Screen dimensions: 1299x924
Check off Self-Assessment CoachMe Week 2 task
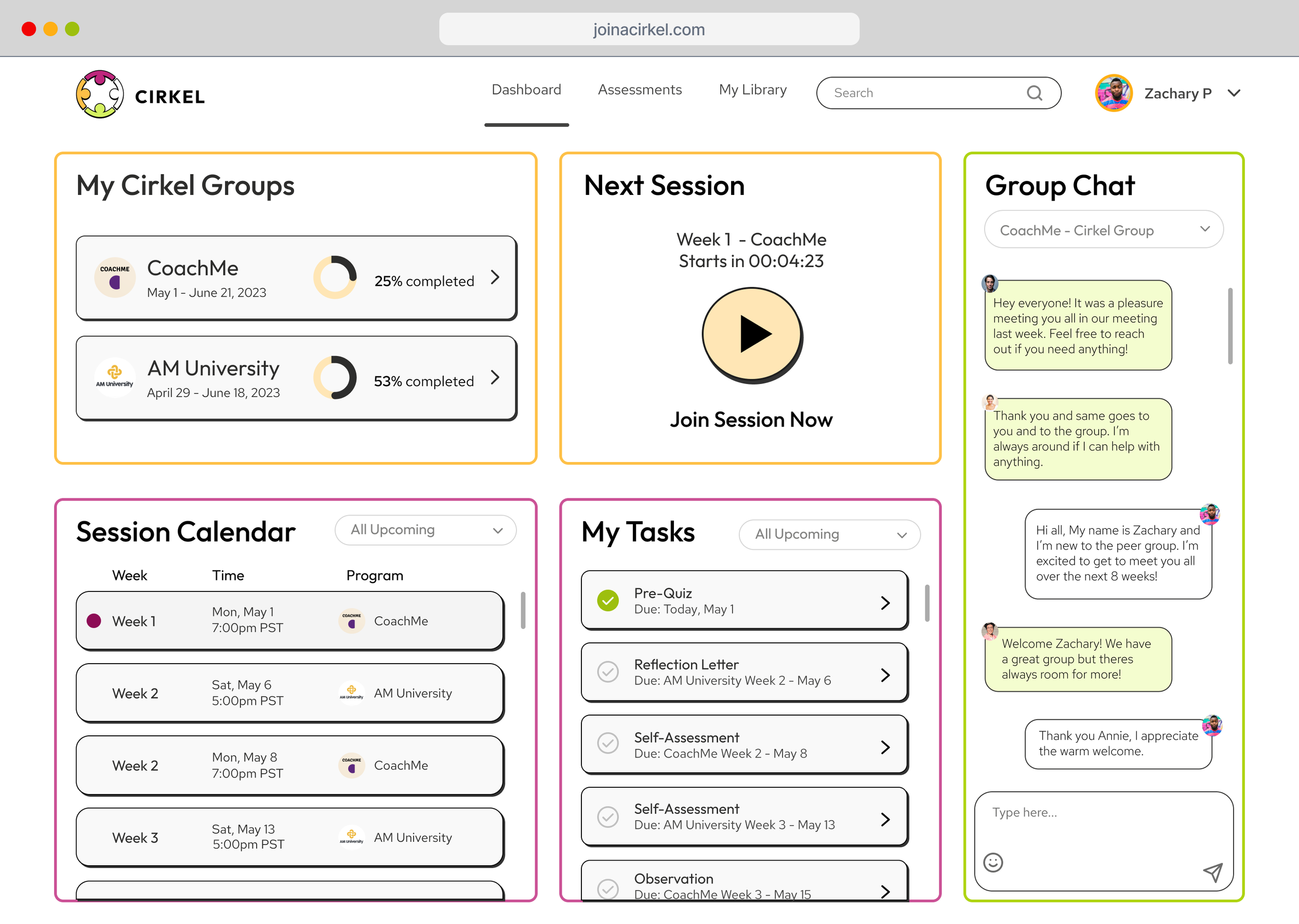point(607,744)
